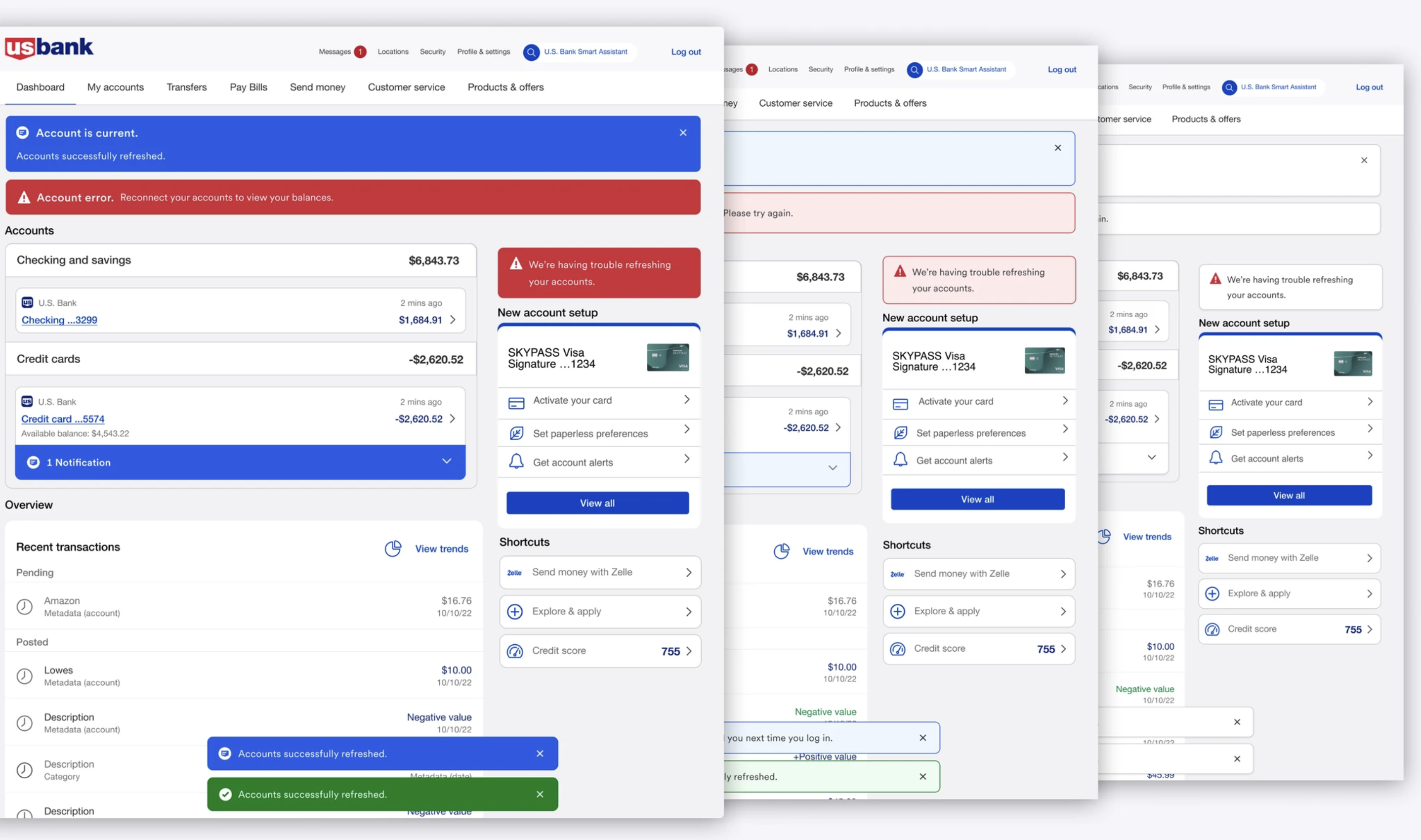1421x840 pixels.
Task: Click Log out in rightmost window
Action: click(x=1369, y=87)
